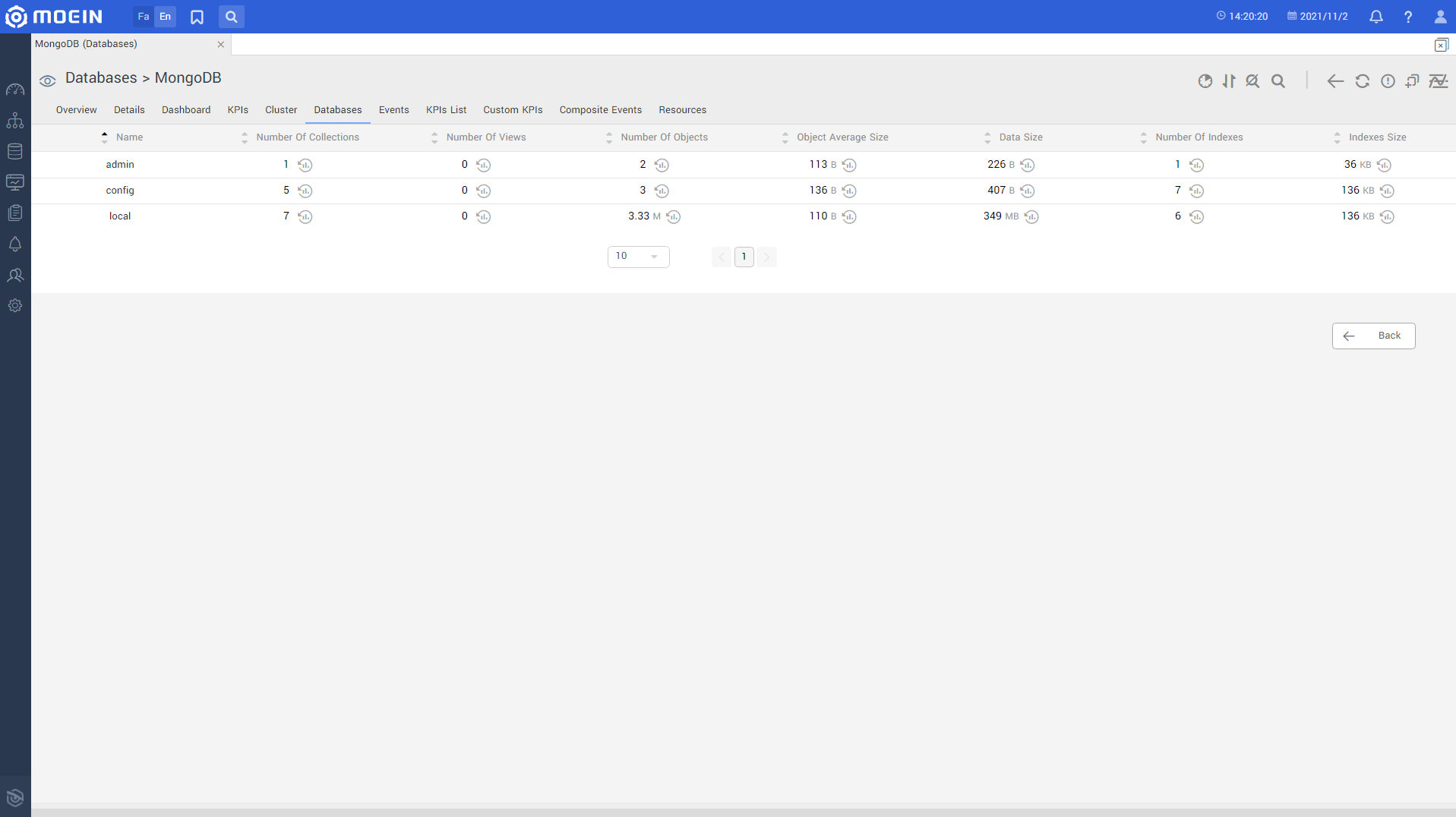
Task: Select the admin database name
Action: click(120, 165)
